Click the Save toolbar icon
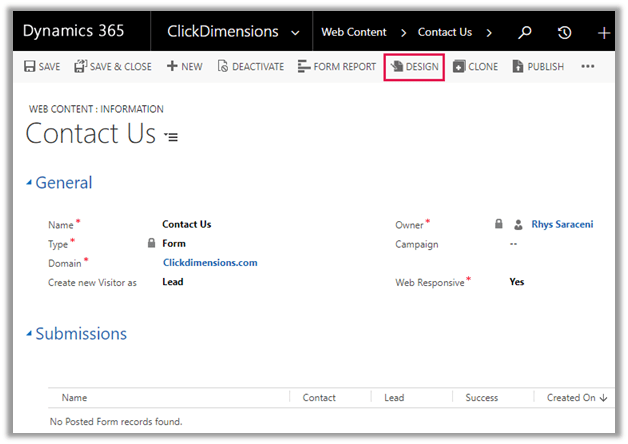 pos(42,67)
